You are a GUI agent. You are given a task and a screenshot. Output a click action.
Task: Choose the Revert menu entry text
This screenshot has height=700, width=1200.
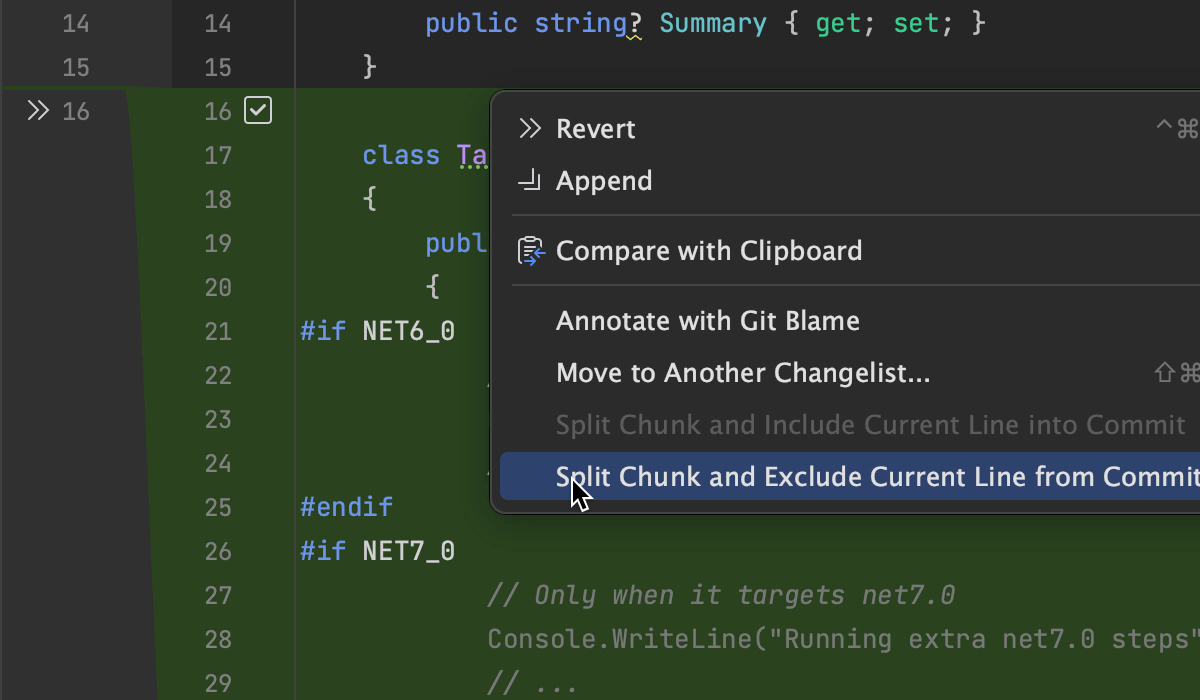tap(595, 129)
